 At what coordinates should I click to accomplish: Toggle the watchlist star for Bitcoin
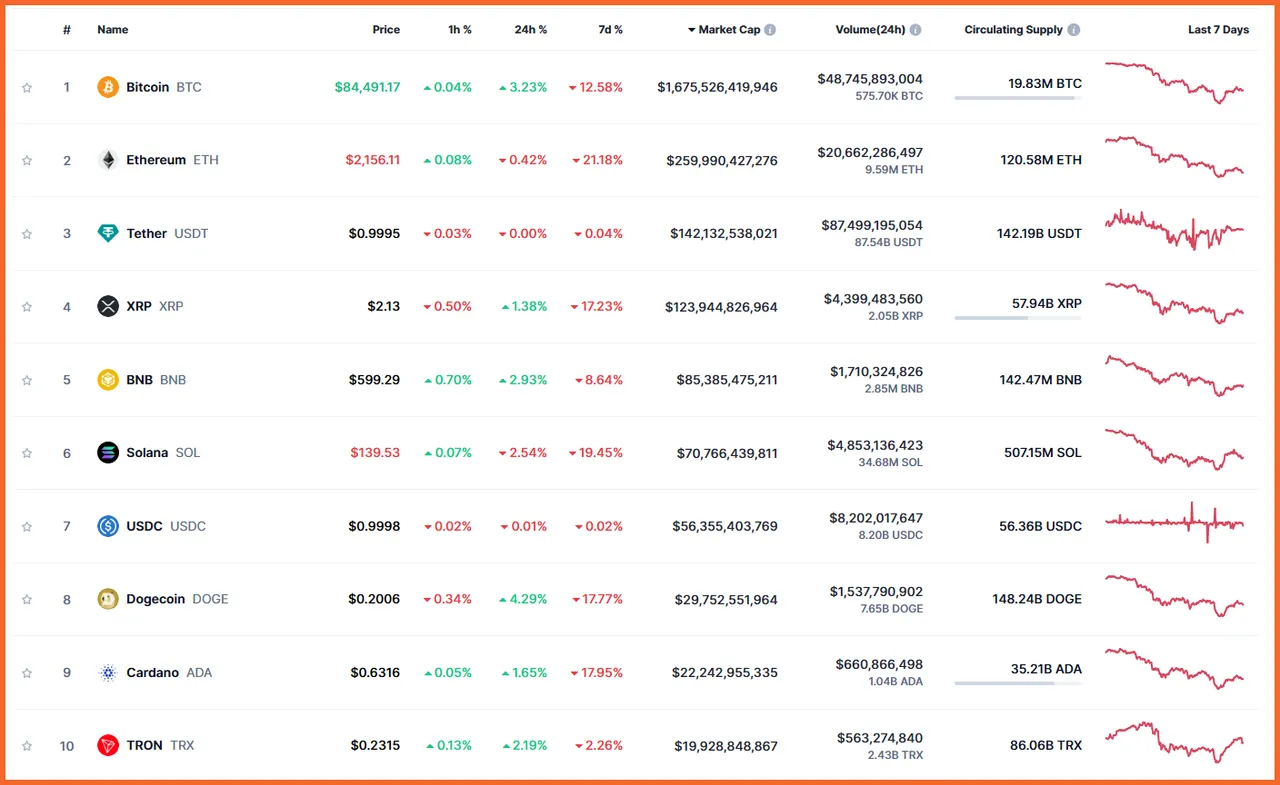click(27, 87)
